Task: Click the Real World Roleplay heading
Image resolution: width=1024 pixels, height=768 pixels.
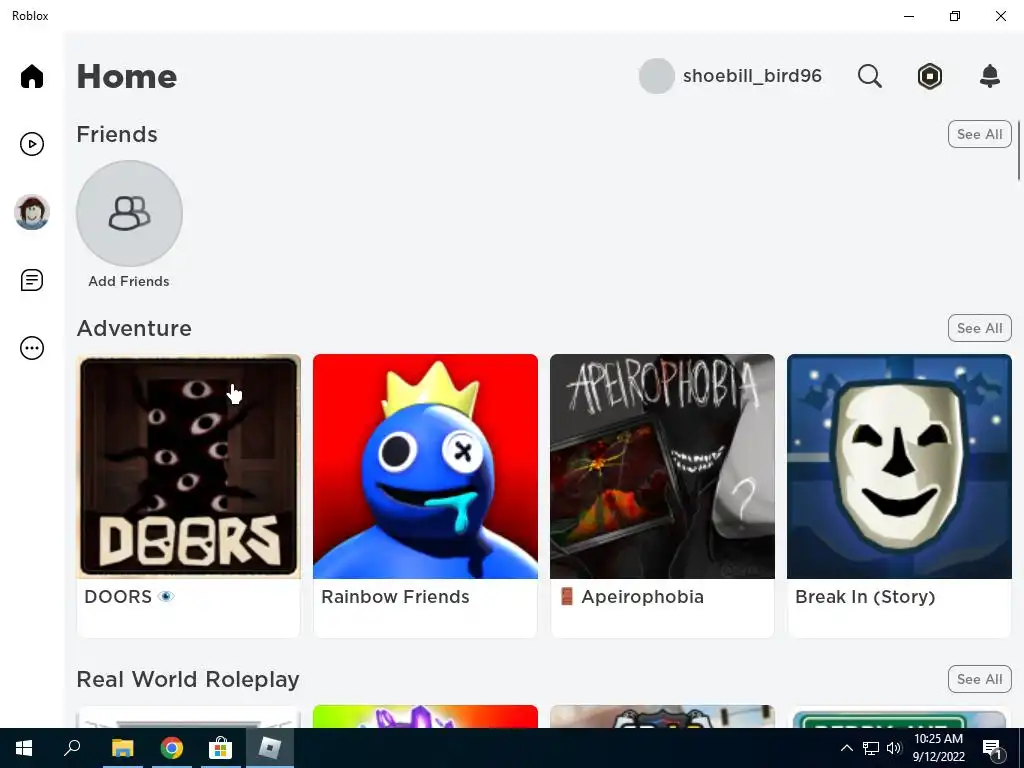Action: tap(188, 680)
